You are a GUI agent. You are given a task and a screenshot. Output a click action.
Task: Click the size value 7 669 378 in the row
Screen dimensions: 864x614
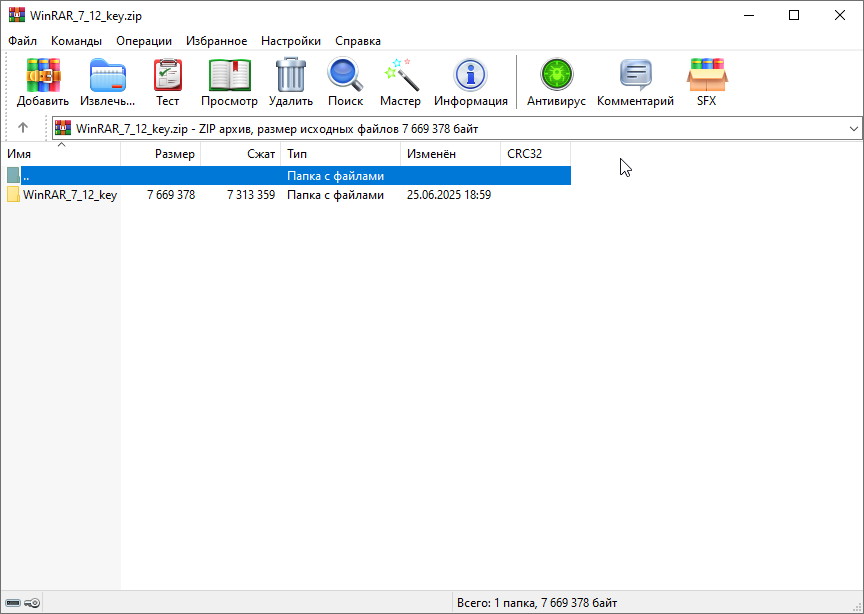[x=171, y=195]
